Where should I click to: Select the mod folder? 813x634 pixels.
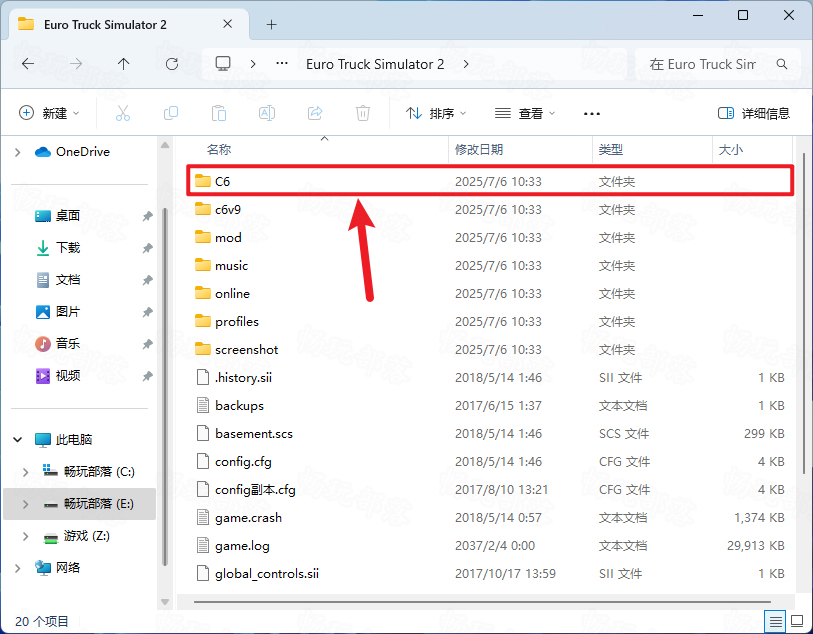pos(490,237)
